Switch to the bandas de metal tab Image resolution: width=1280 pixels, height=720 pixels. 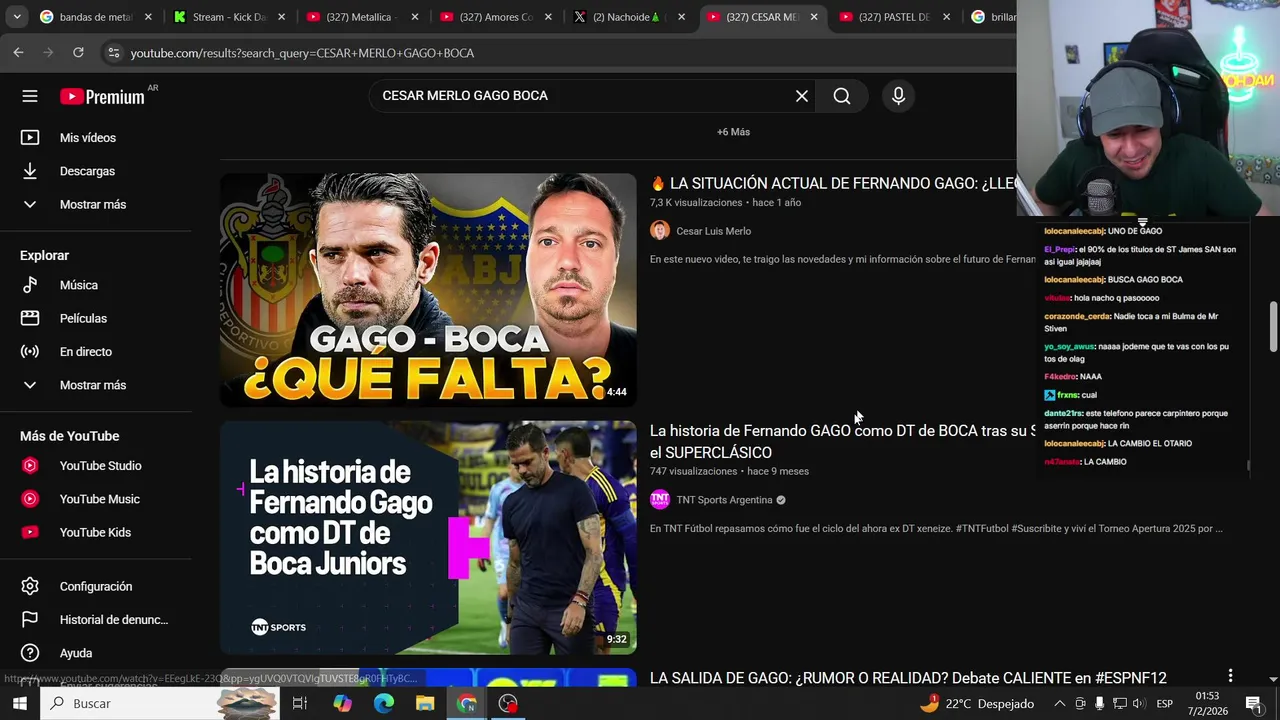[93, 17]
